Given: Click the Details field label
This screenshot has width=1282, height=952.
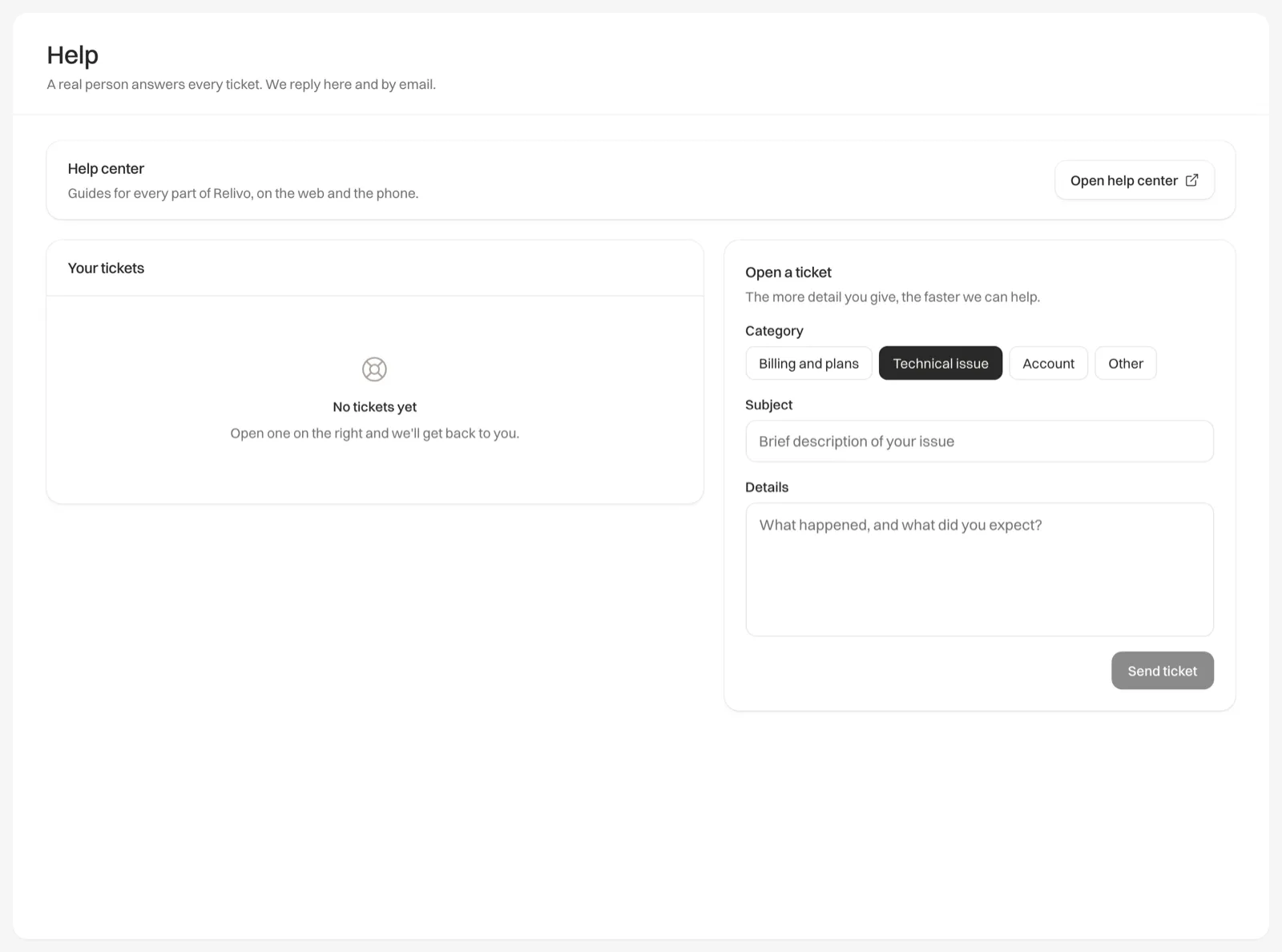Looking at the screenshot, I should pyautogui.click(x=767, y=487).
